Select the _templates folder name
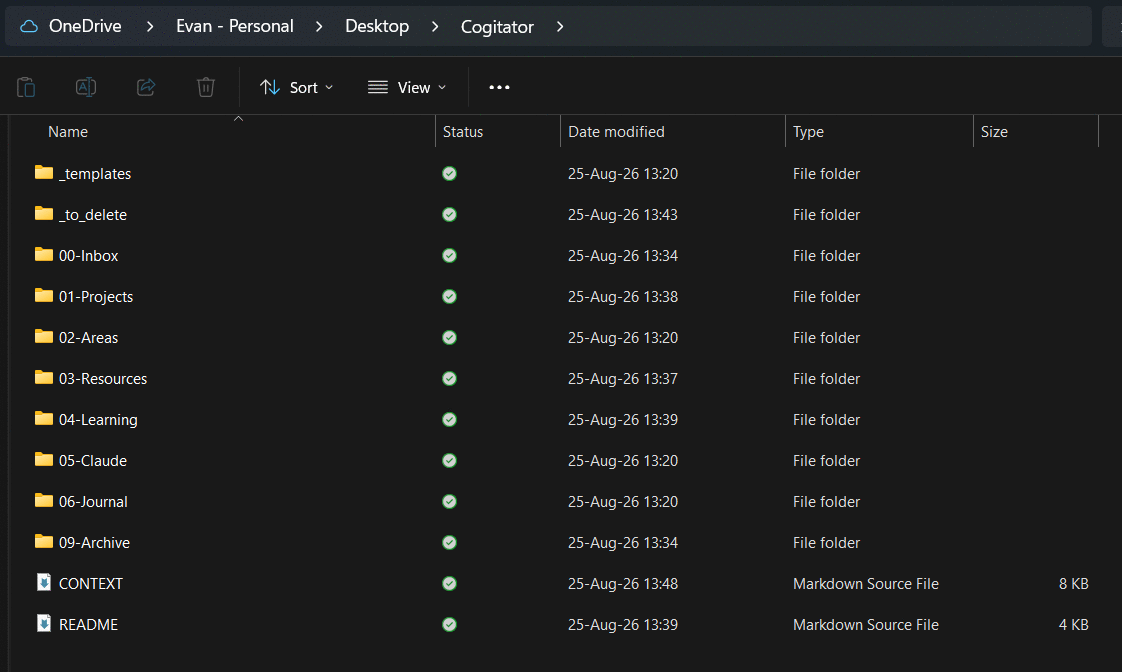 (95, 174)
